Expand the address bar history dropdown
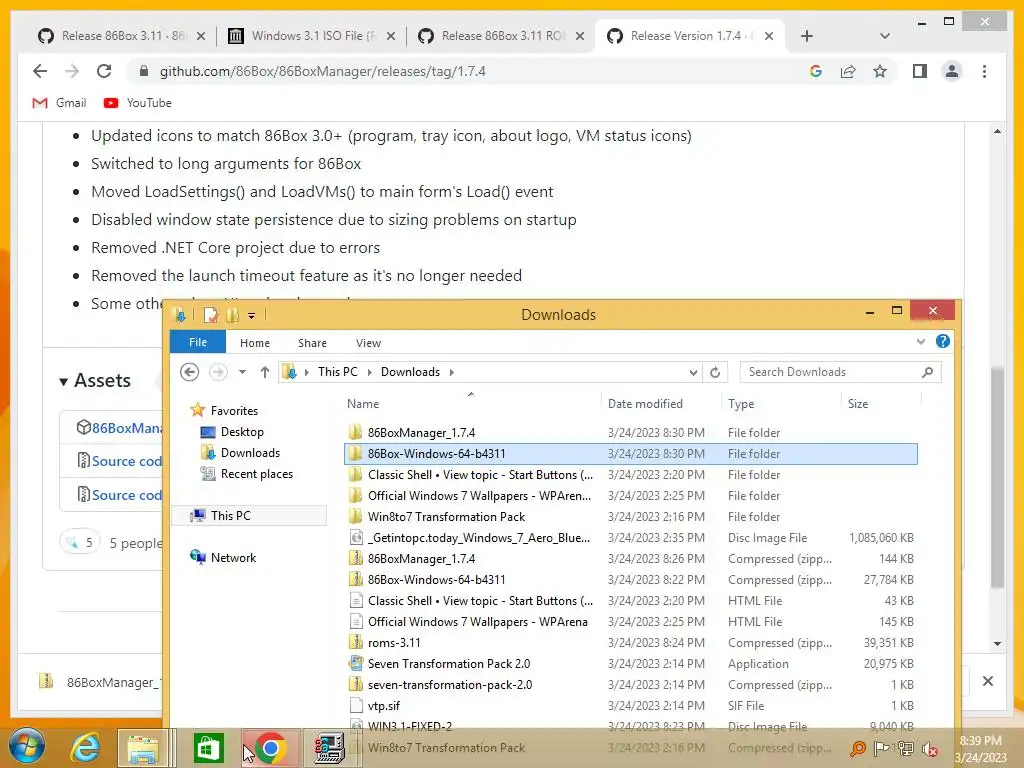1024x768 pixels. pyautogui.click(x=693, y=372)
